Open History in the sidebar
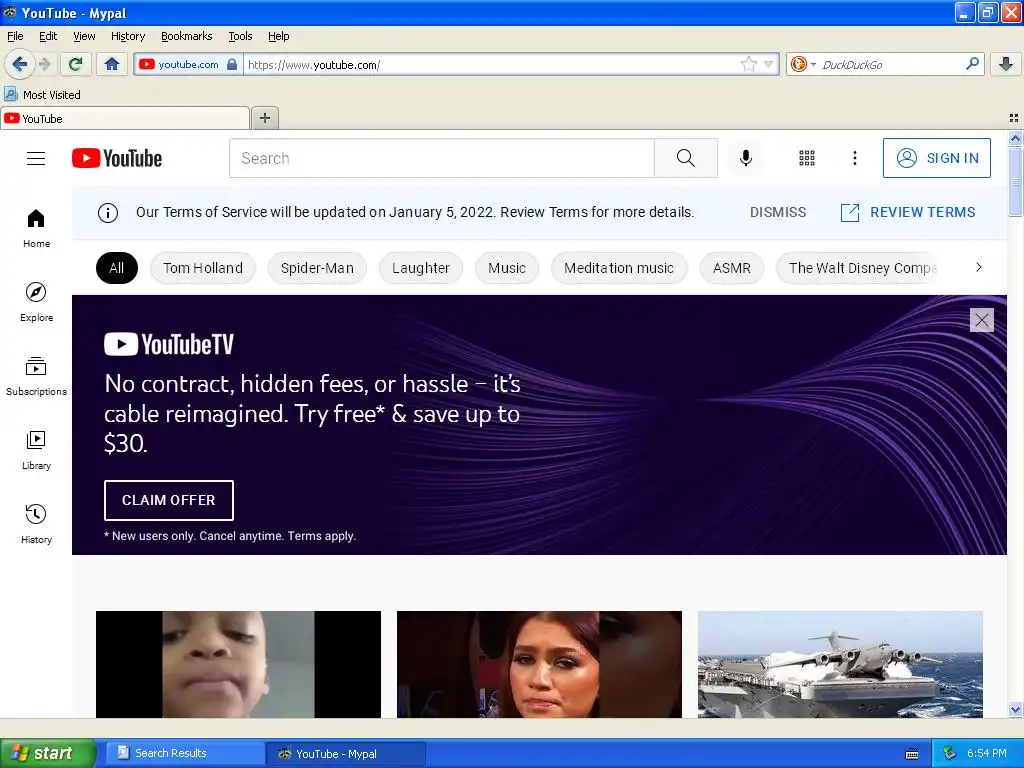Image resolution: width=1024 pixels, height=768 pixels. [x=37, y=524]
